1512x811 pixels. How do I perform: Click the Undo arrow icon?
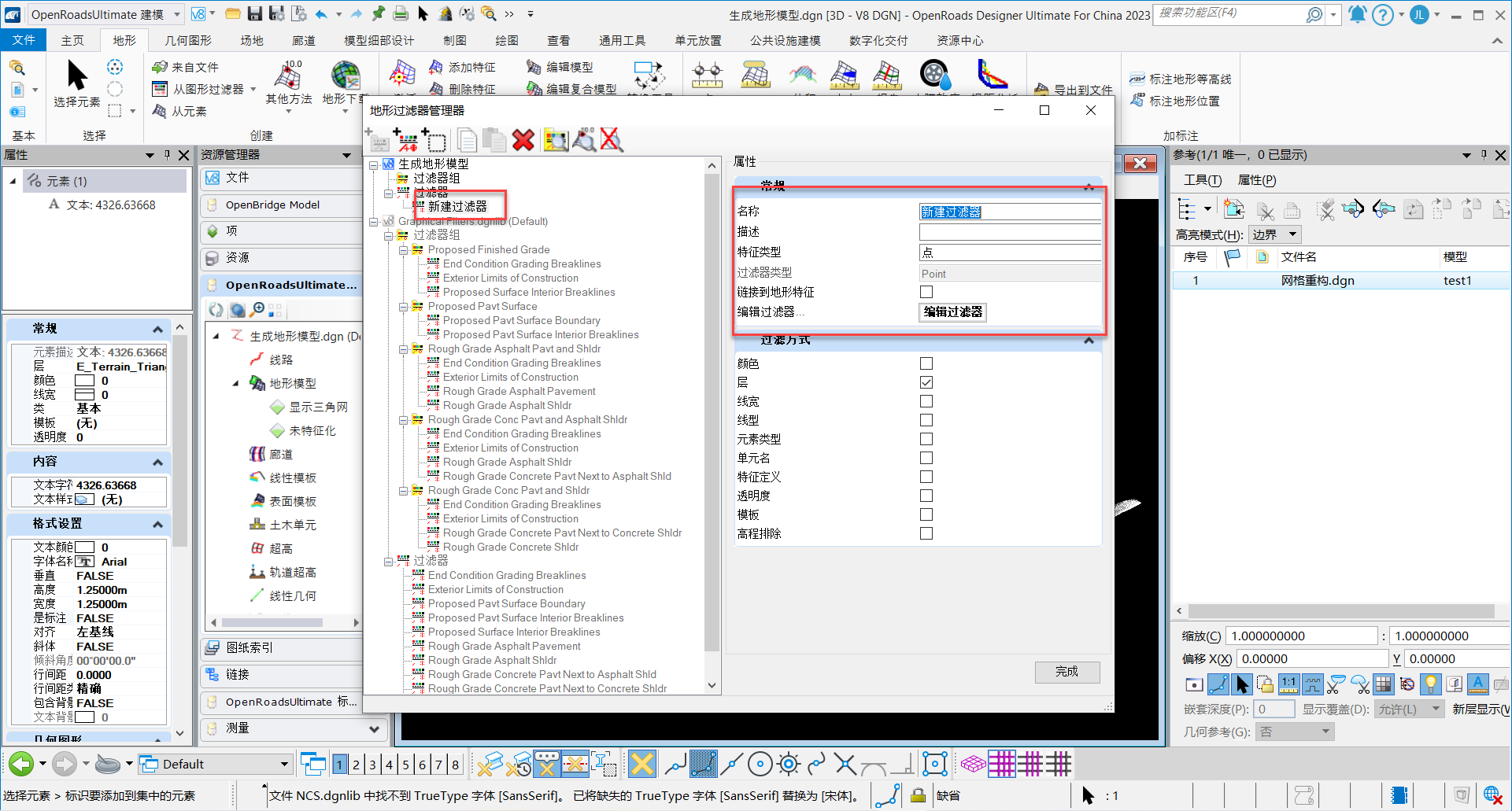click(321, 13)
